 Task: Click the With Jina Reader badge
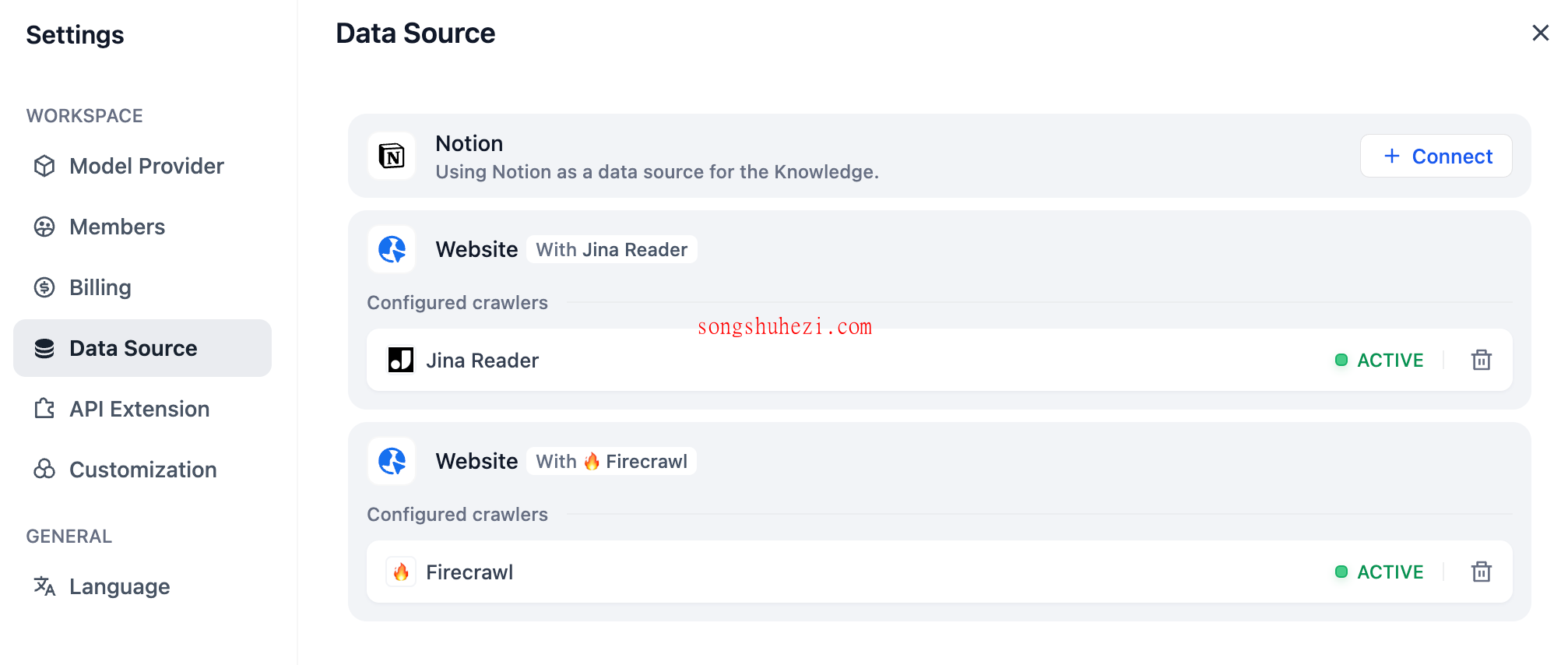coord(612,249)
